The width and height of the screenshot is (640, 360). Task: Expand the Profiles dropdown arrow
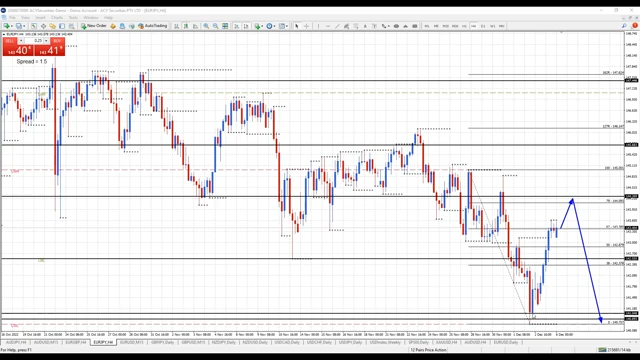pos(24,26)
